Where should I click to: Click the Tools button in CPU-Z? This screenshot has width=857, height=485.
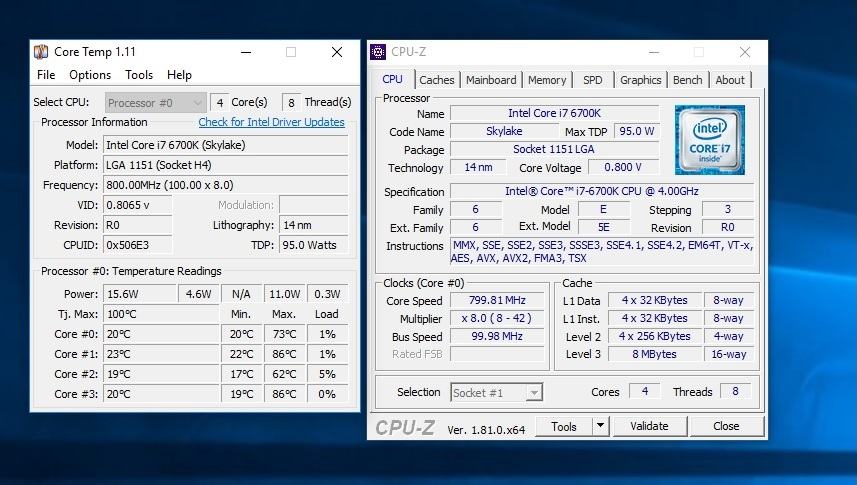tap(563, 426)
